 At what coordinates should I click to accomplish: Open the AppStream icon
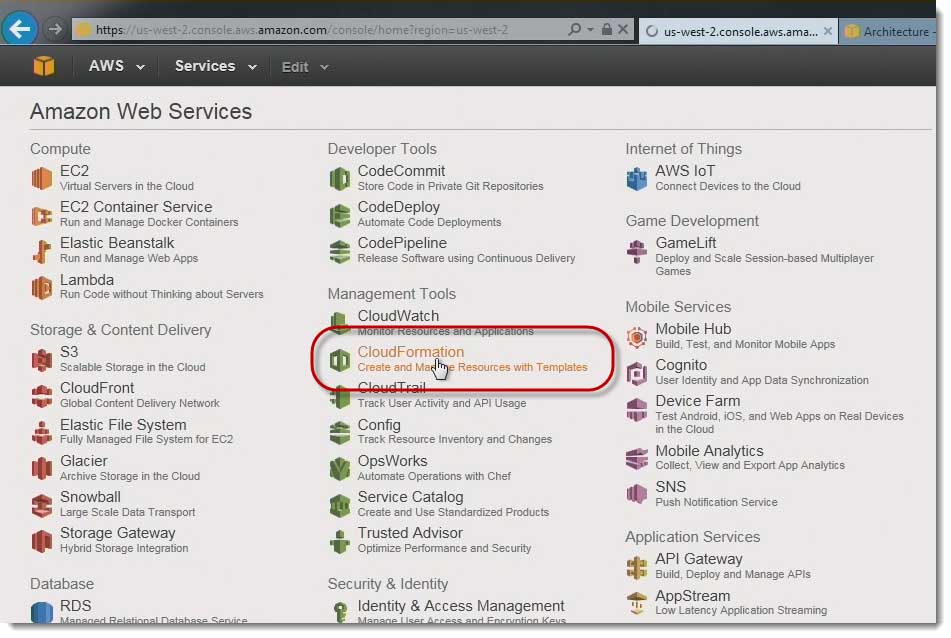(637, 603)
